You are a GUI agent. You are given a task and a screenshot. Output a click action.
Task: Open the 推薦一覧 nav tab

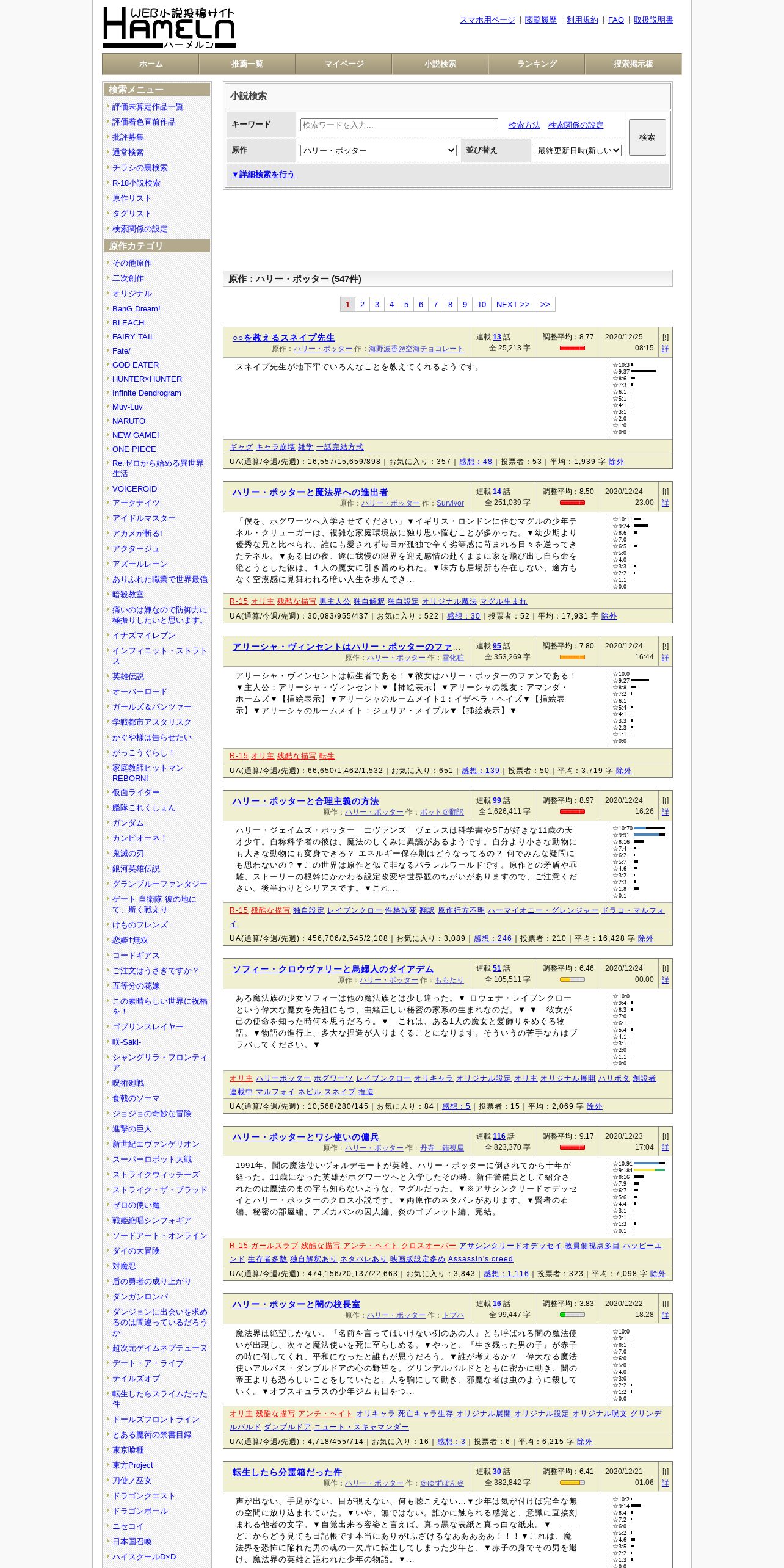pos(247,64)
